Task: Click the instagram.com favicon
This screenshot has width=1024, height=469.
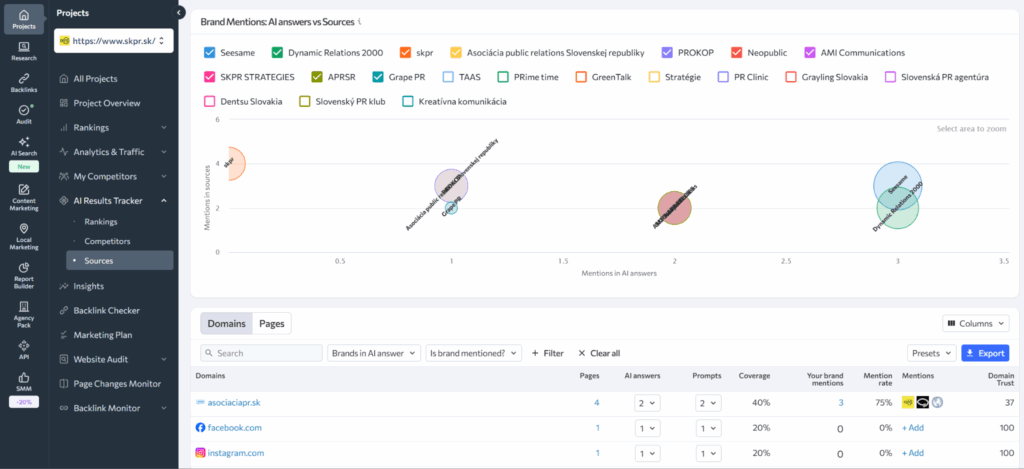Action: (200, 453)
